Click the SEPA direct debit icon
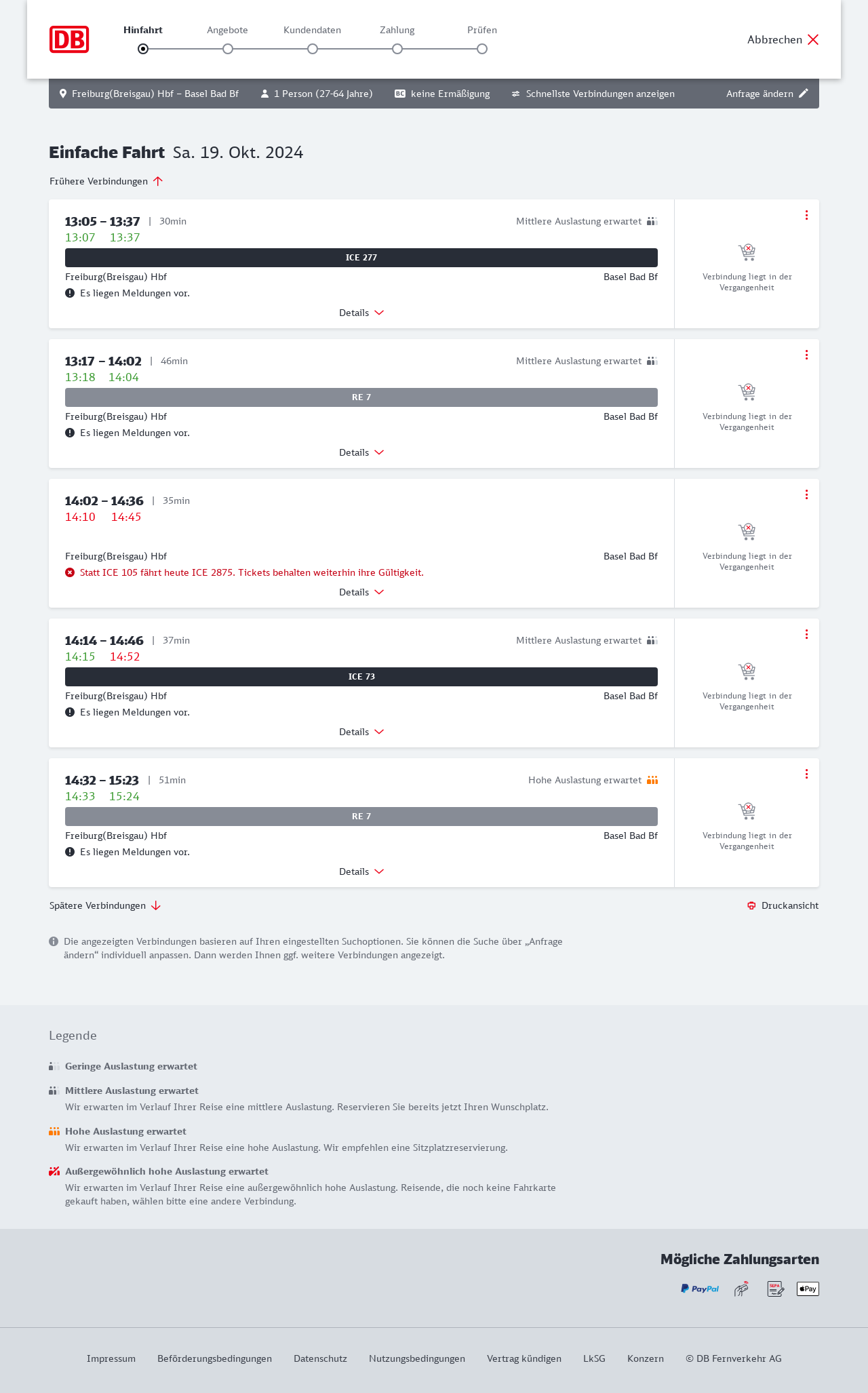This screenshot has width=868, height=1393. pyautogui.click(x=775, y=1289)
